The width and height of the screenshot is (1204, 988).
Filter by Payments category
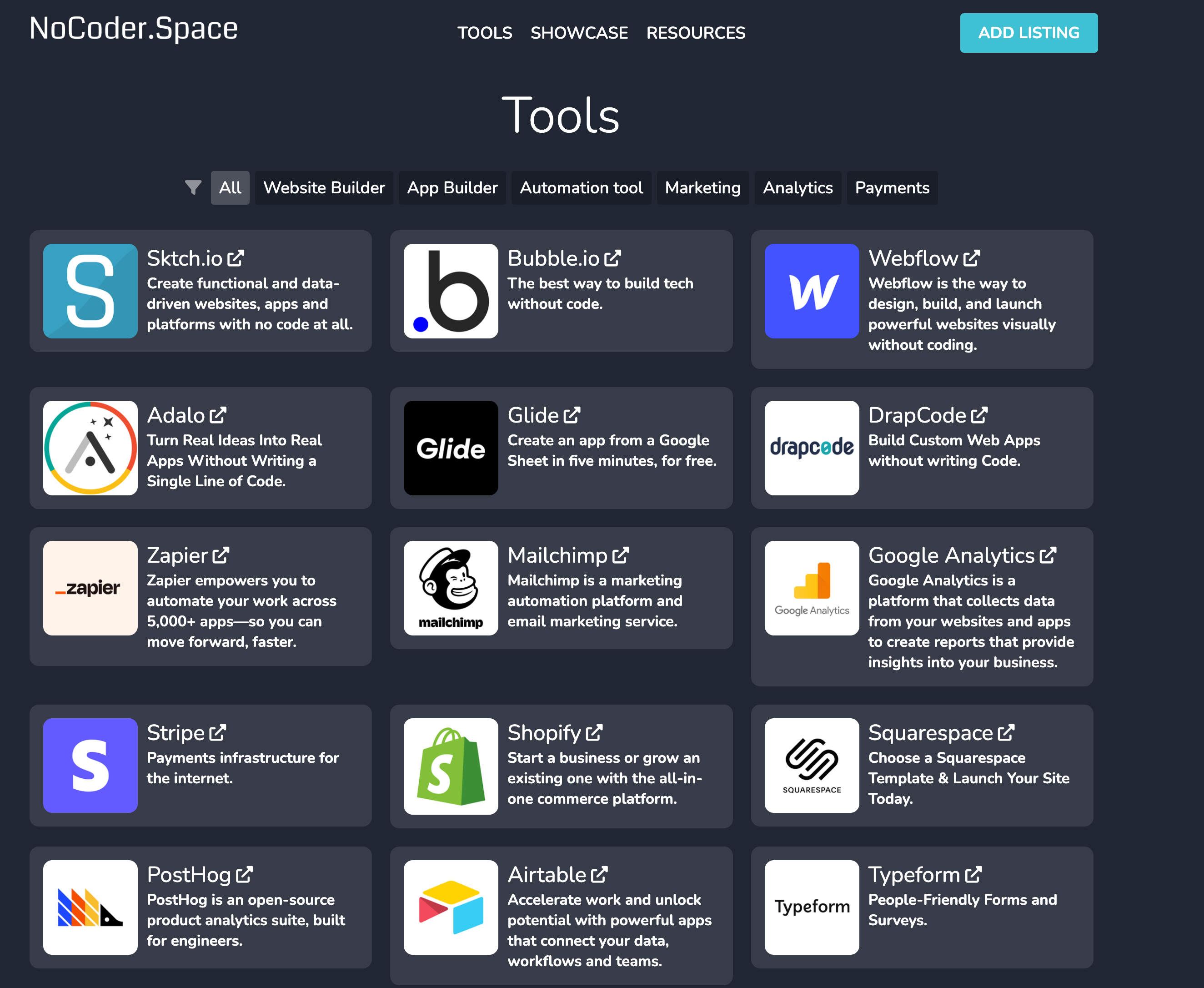(x=893, y=188)
